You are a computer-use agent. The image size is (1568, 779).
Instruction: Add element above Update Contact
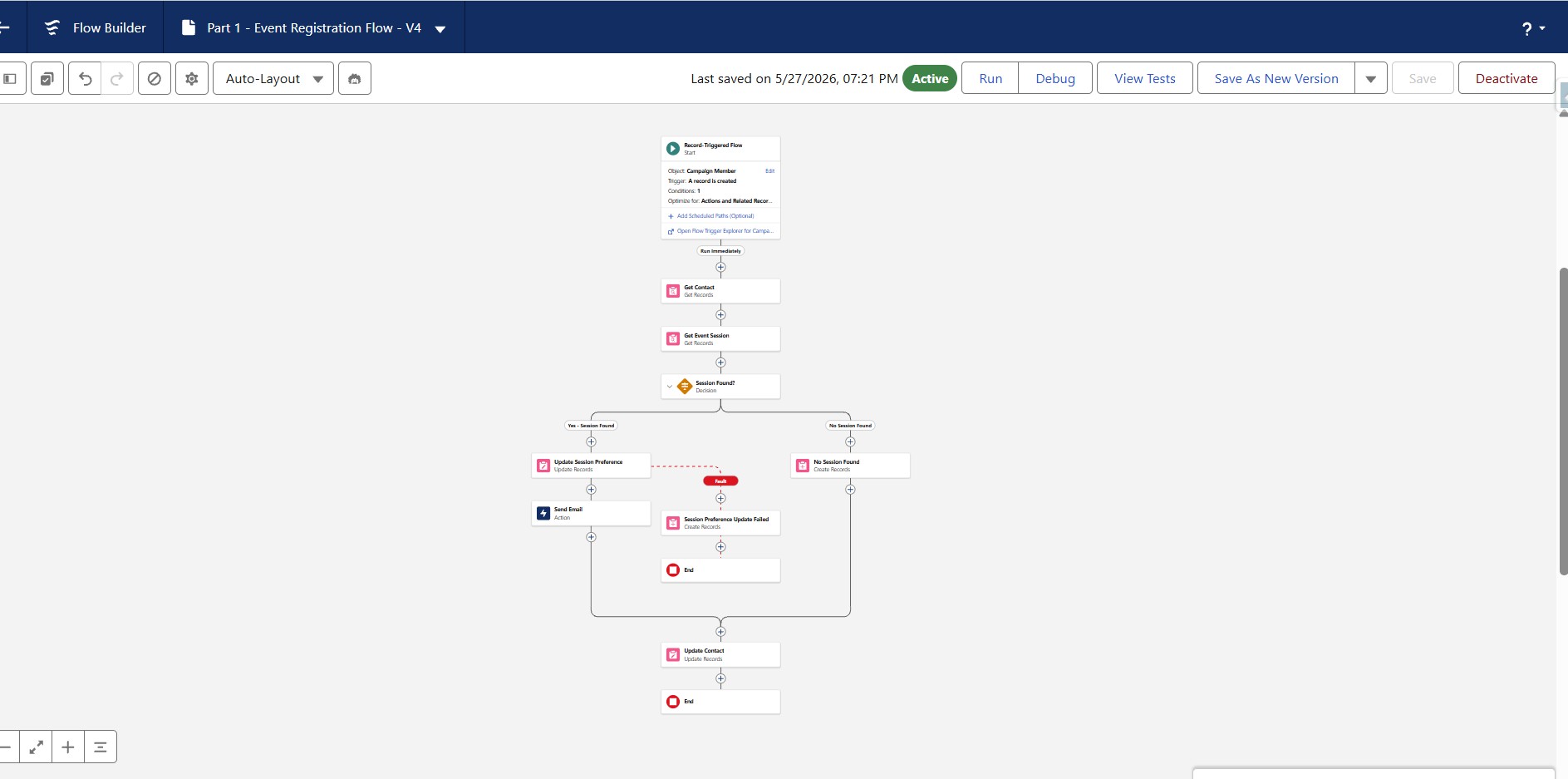click(720, 632)
